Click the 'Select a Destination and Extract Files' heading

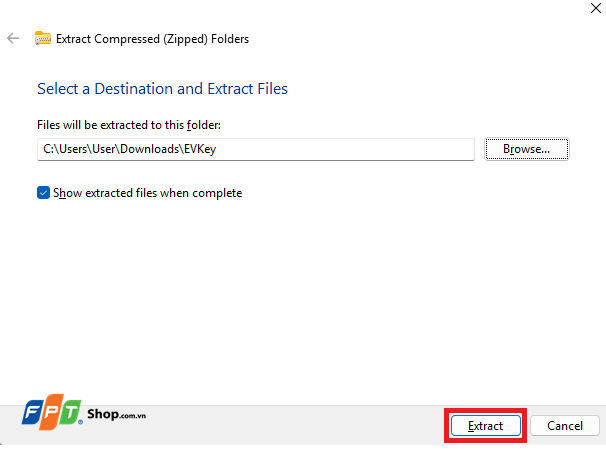click(x=162, y=88)
